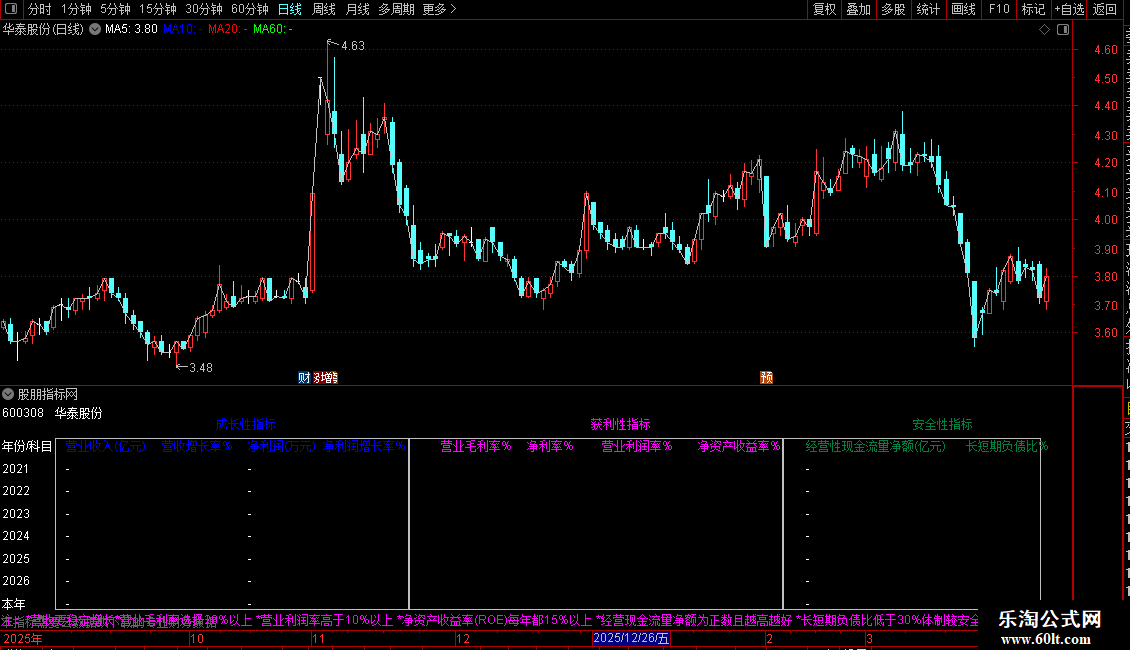Click the 华泰股份(日线) chart title
Viewport: 1130px width, 650px height.
[43, 30]
